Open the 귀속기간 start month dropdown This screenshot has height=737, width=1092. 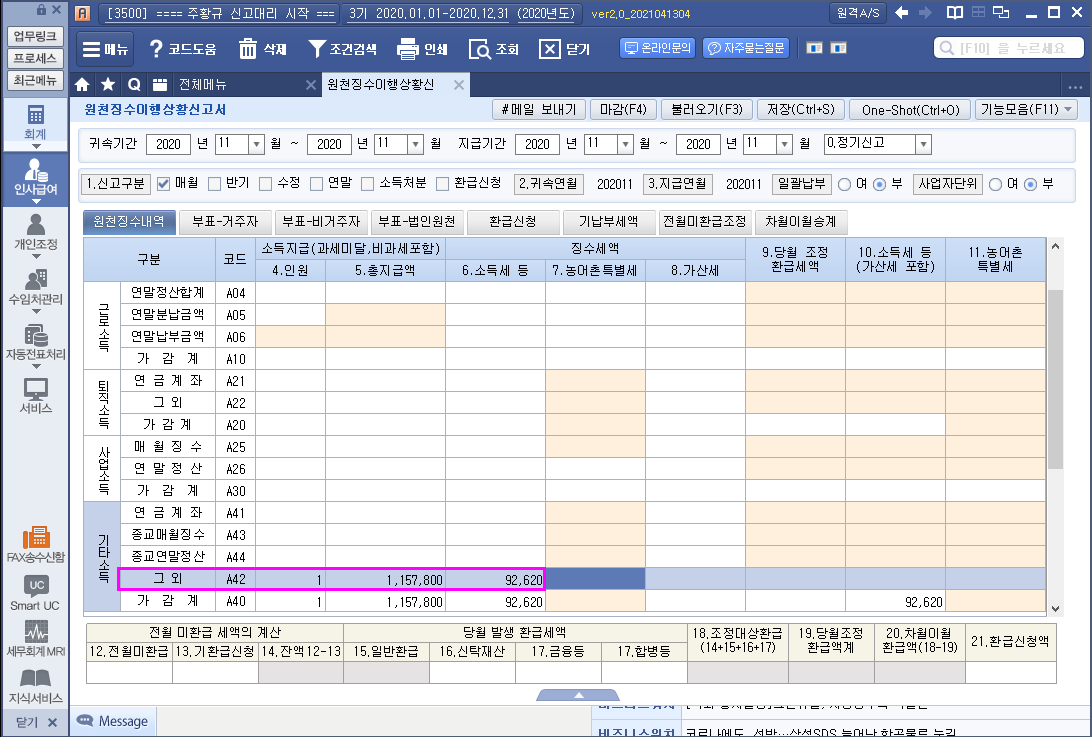click(255, 144)
